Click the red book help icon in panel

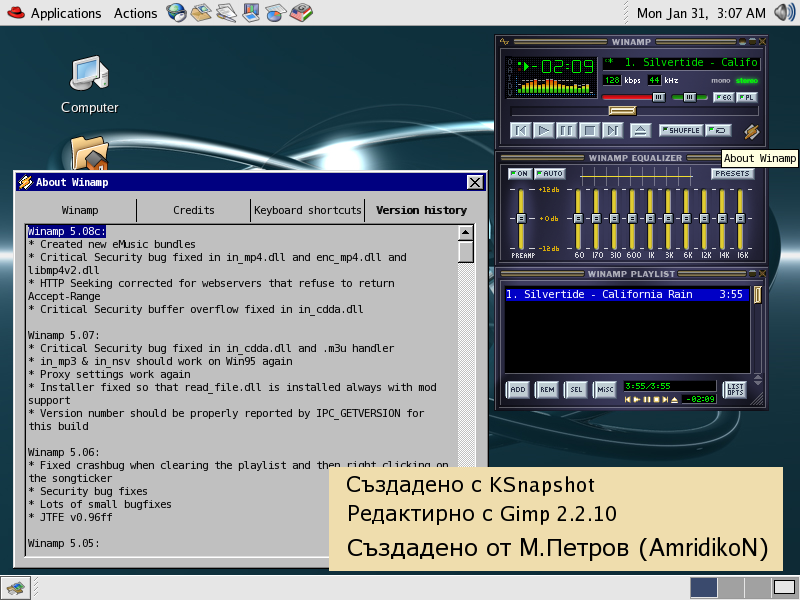(x=301, y=13)
